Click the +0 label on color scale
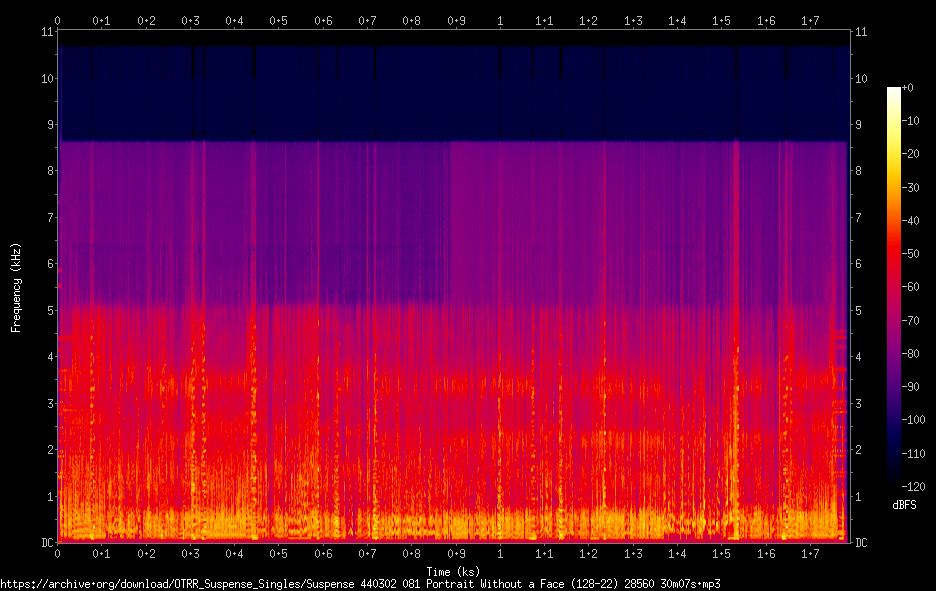 pos(907,88)
